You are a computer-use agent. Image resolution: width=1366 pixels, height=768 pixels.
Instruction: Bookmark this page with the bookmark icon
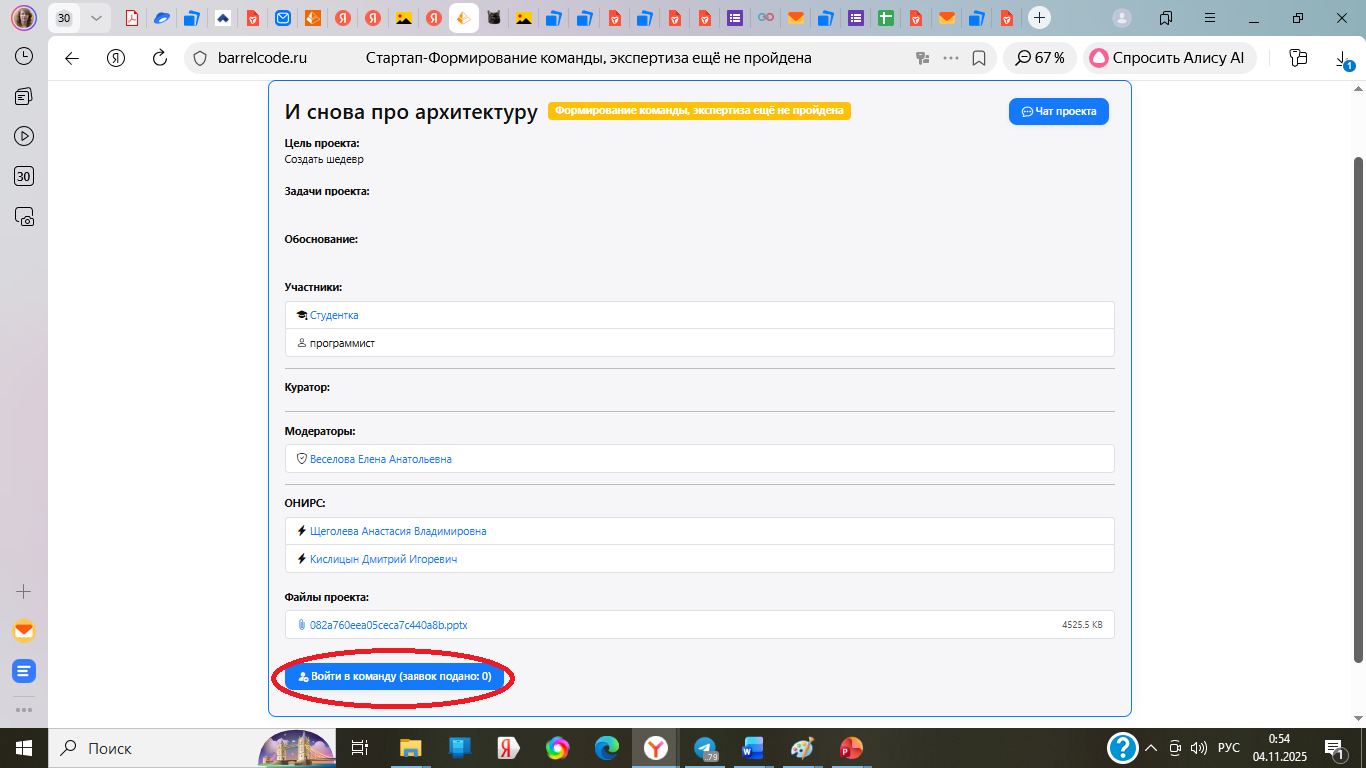(x=979, y=58)
